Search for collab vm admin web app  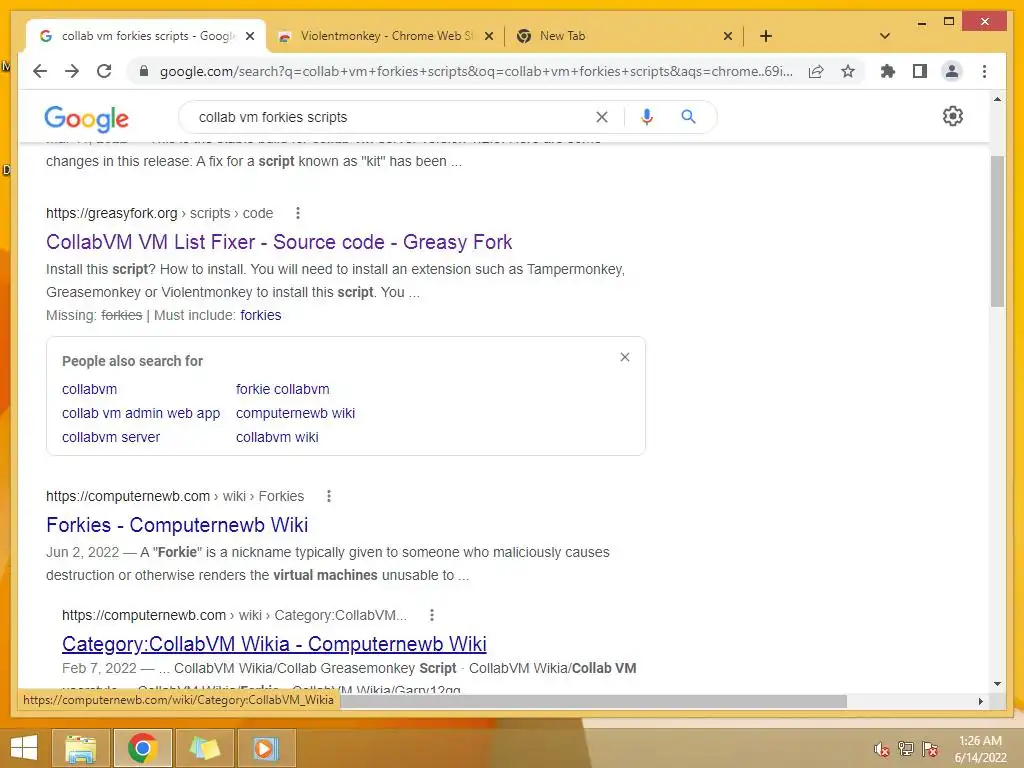(141, 413)
